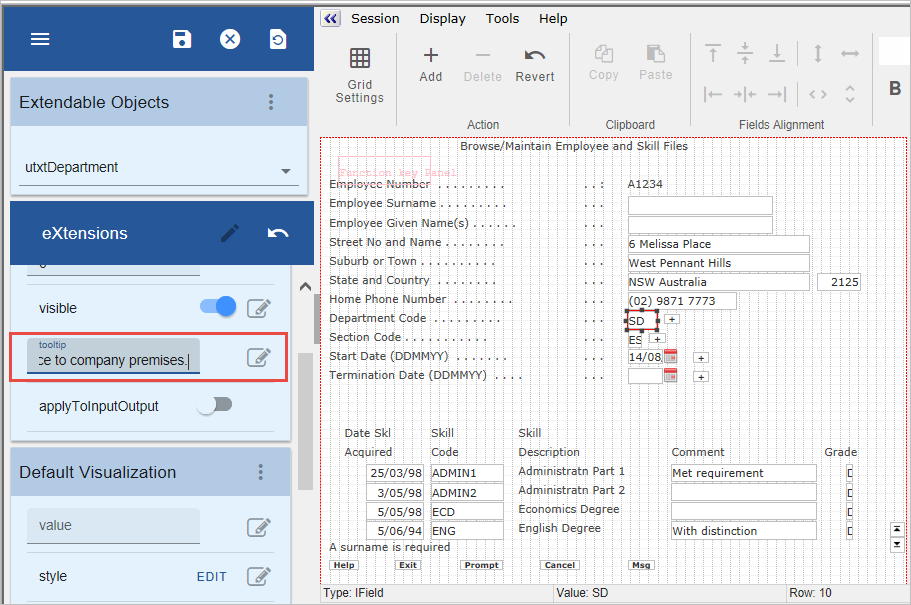This screenshot has width=911, height=605.
Task: Open the hamburger menu
Action: click(x=40, y=39)
